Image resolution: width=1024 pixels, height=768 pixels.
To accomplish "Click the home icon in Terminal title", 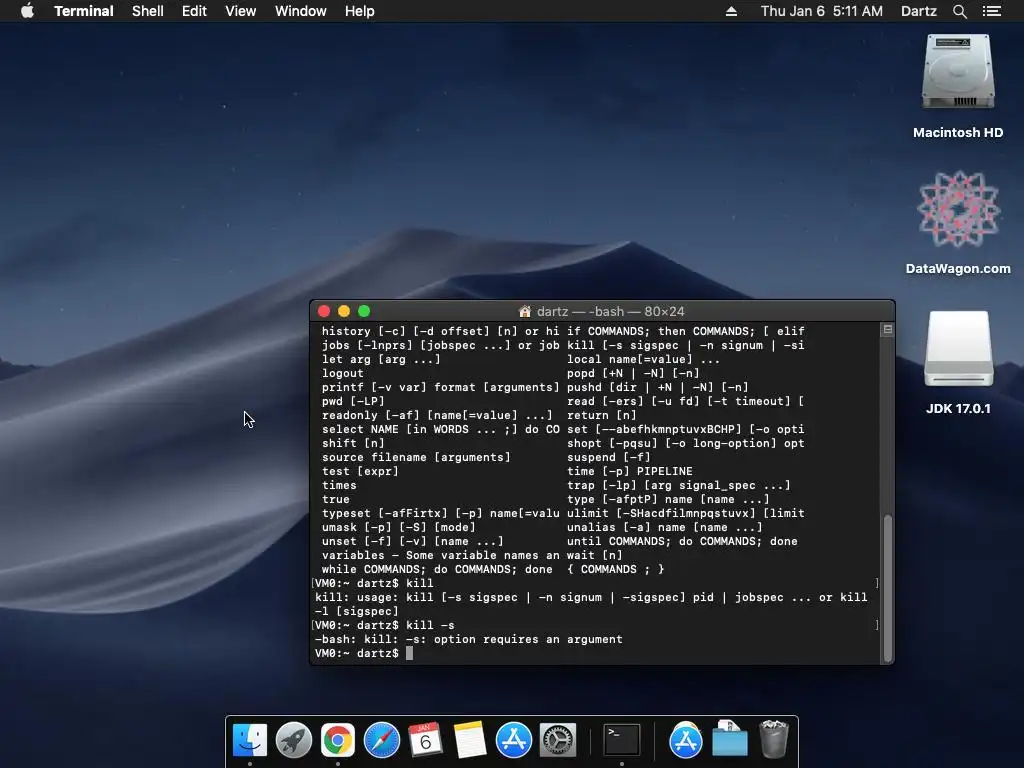I will [x=524, y=312].
